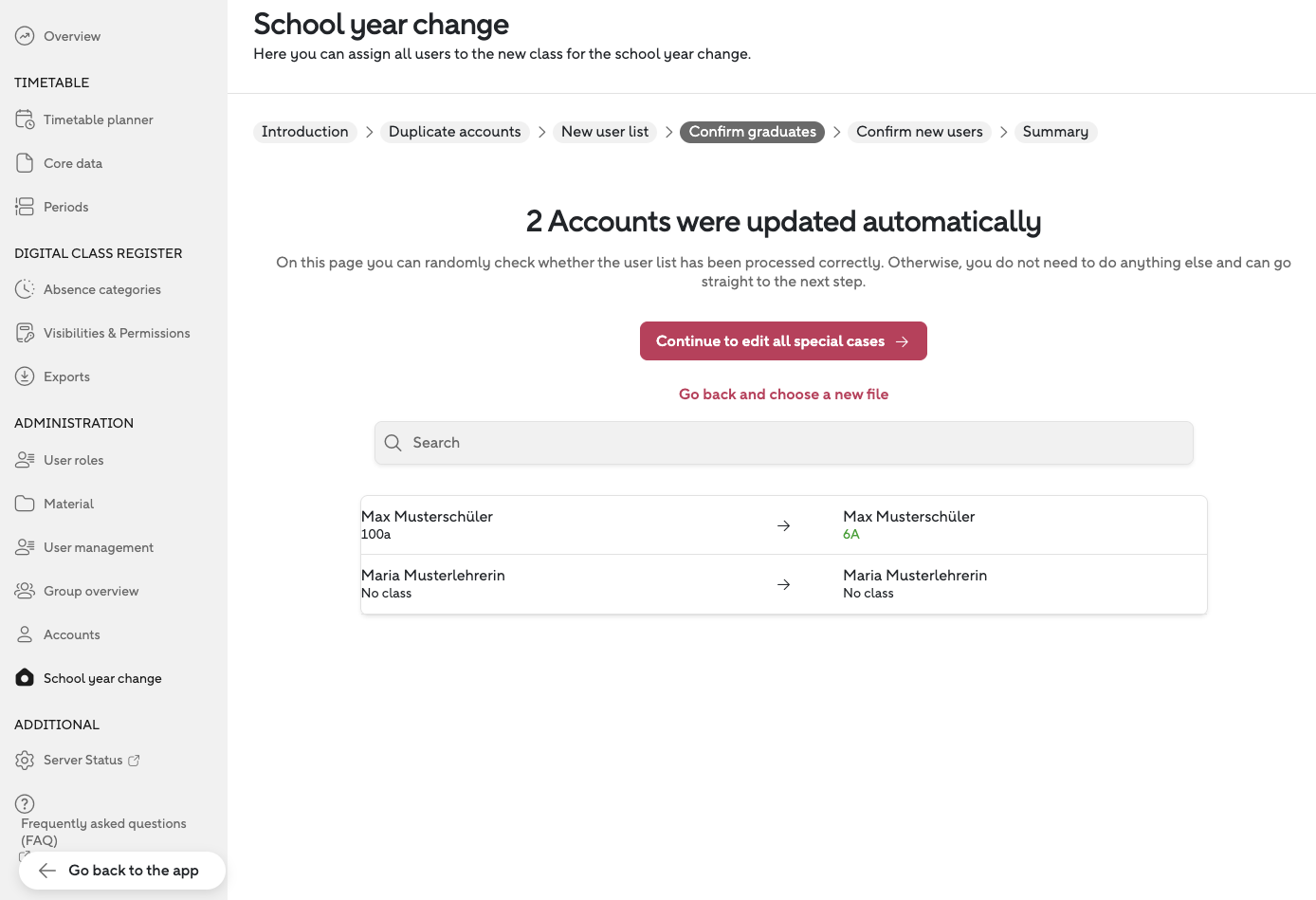Click Server Status gear icon
The width and height of the screenshot is (1316, 900).
[25, 760]
